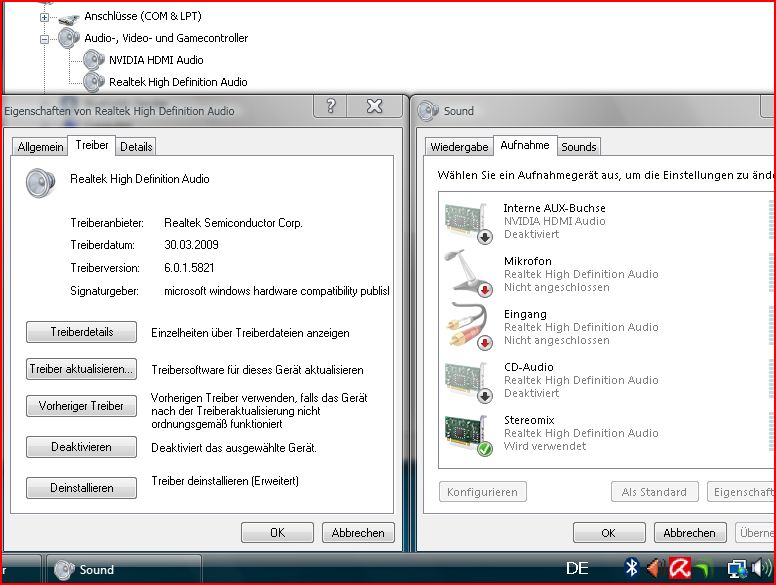The image size is (776, 585).
Task: Click Abbrechen in the Sound dialog
Action: pos(690,533)
